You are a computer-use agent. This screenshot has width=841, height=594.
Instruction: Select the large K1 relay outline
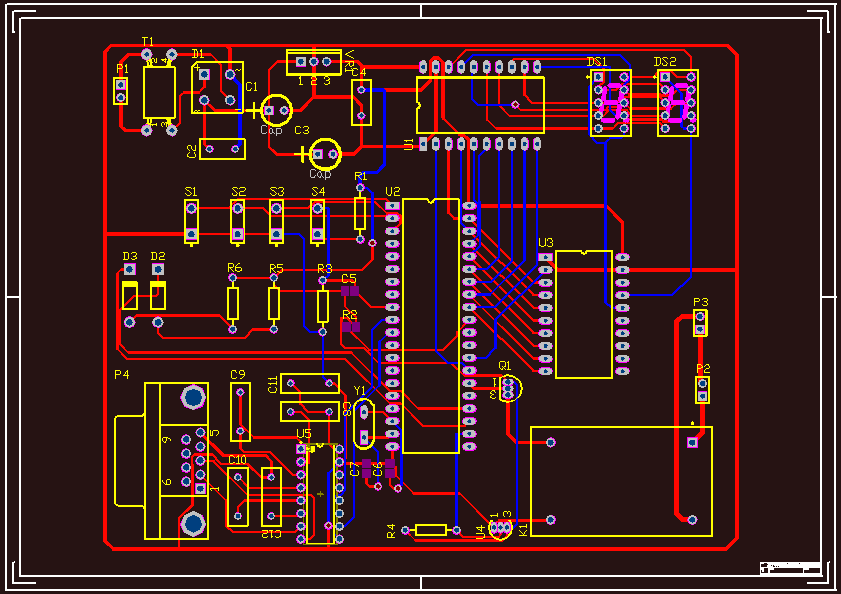click(622, 481)
